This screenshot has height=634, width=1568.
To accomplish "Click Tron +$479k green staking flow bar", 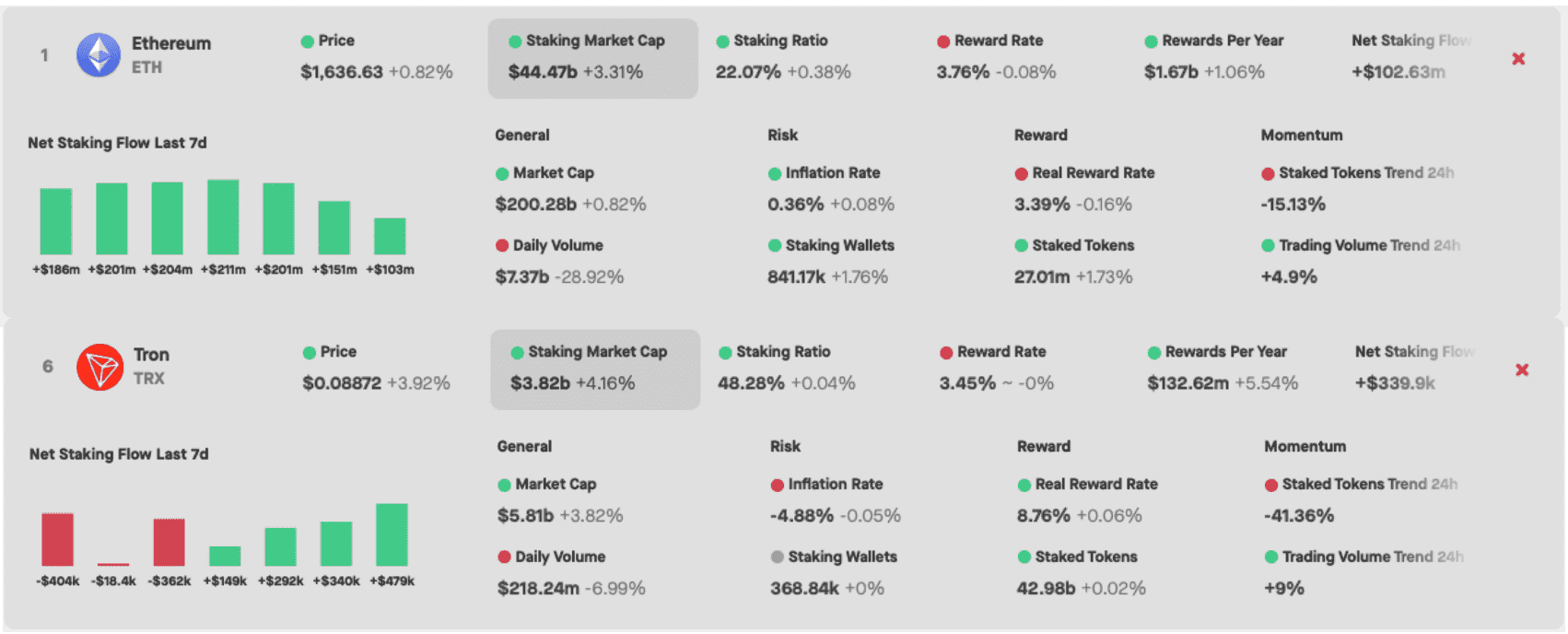I will coord(392,534).
